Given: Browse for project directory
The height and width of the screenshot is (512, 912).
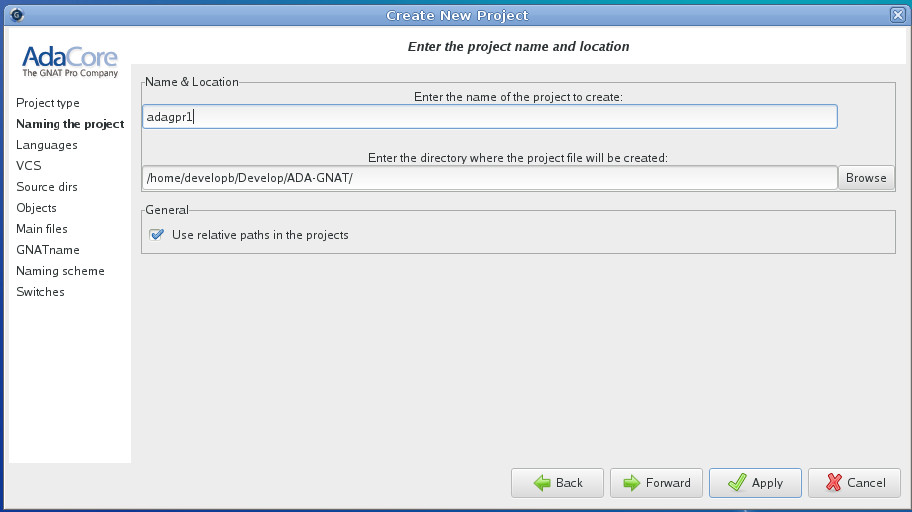Looking at the screenshot, I should [x=866, y=178].
